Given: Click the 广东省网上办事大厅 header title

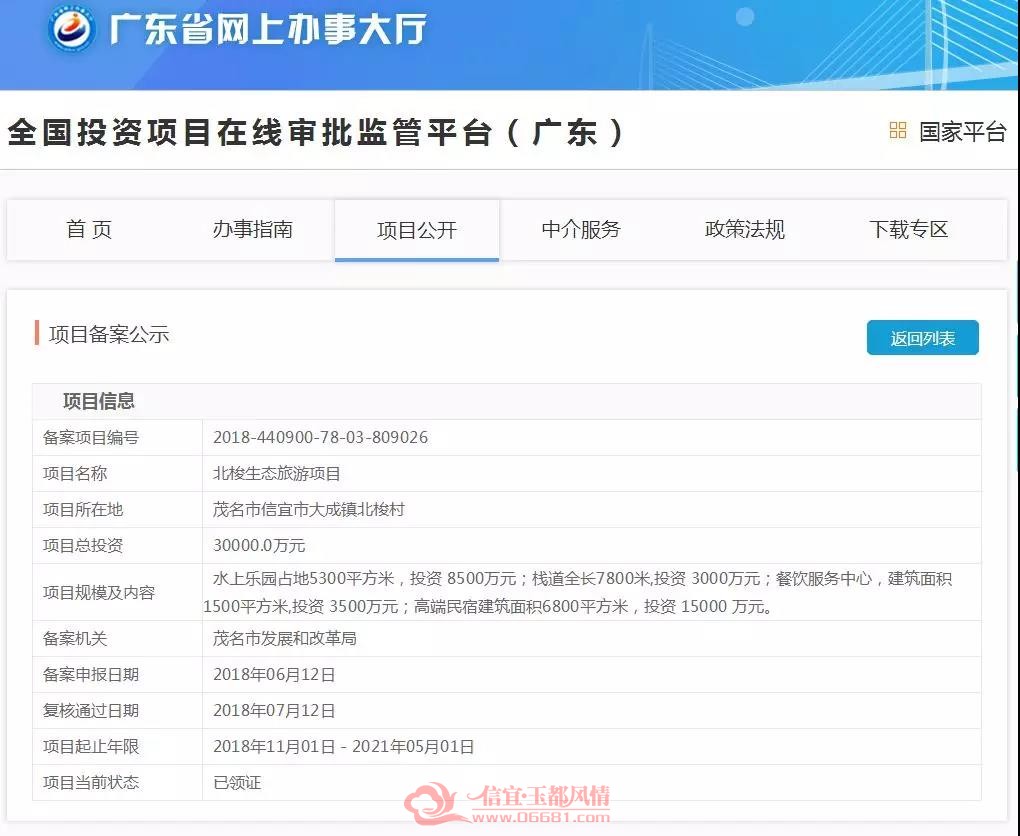Looking at the screenshot, I should pos(268,29).
